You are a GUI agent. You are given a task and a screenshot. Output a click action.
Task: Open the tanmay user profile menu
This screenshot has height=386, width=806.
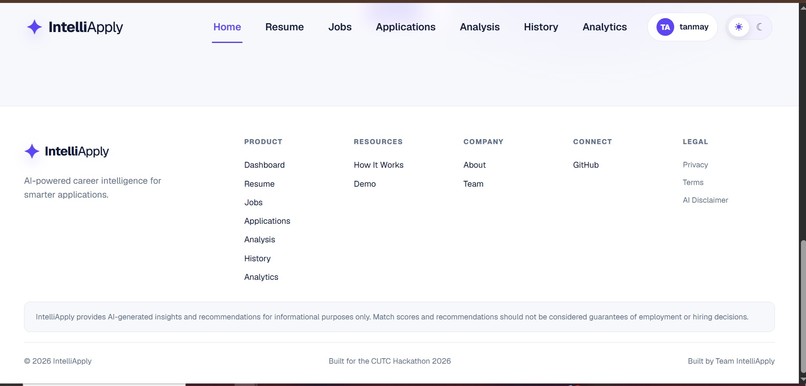coord(682,27)
